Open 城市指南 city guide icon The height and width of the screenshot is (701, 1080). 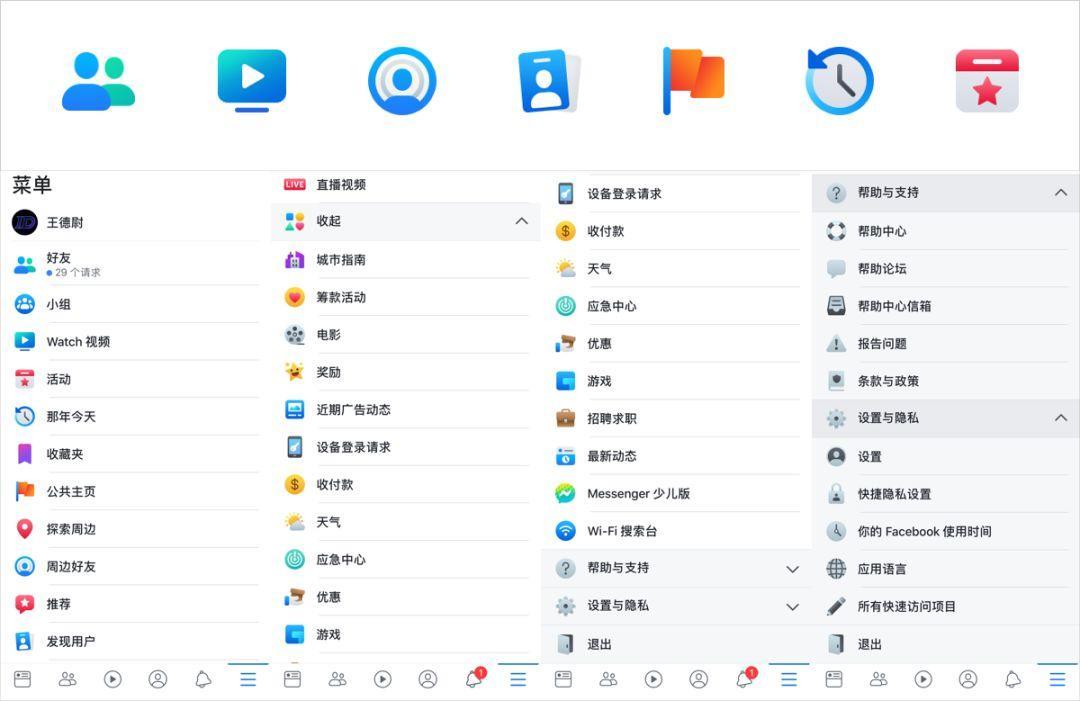(x=294, y=260)
